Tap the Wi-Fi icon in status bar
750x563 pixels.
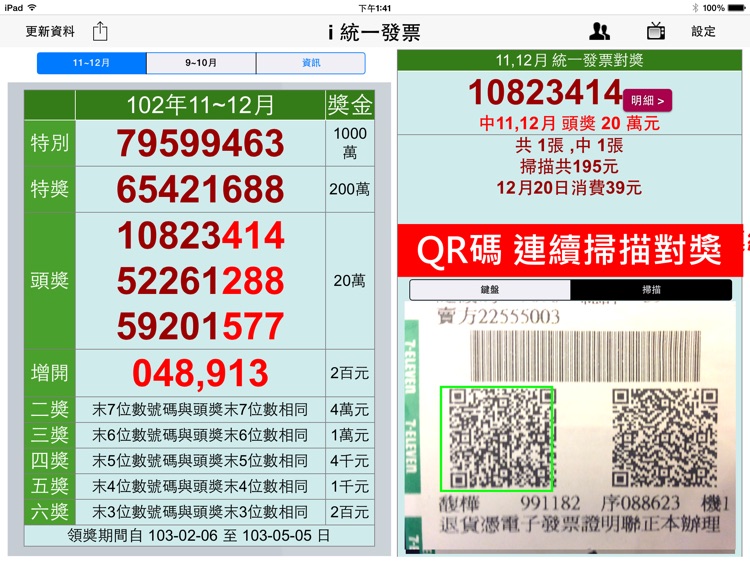pos(32,8)
